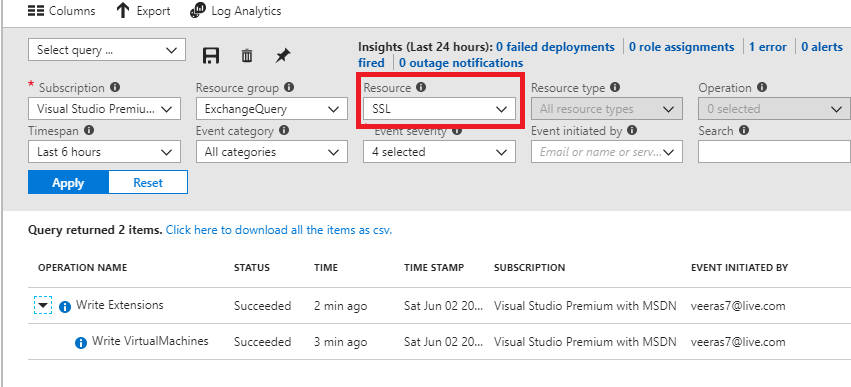Open the Write Extensions operation
The height and width of the screenshot is (387, 851).
point(119,305)
